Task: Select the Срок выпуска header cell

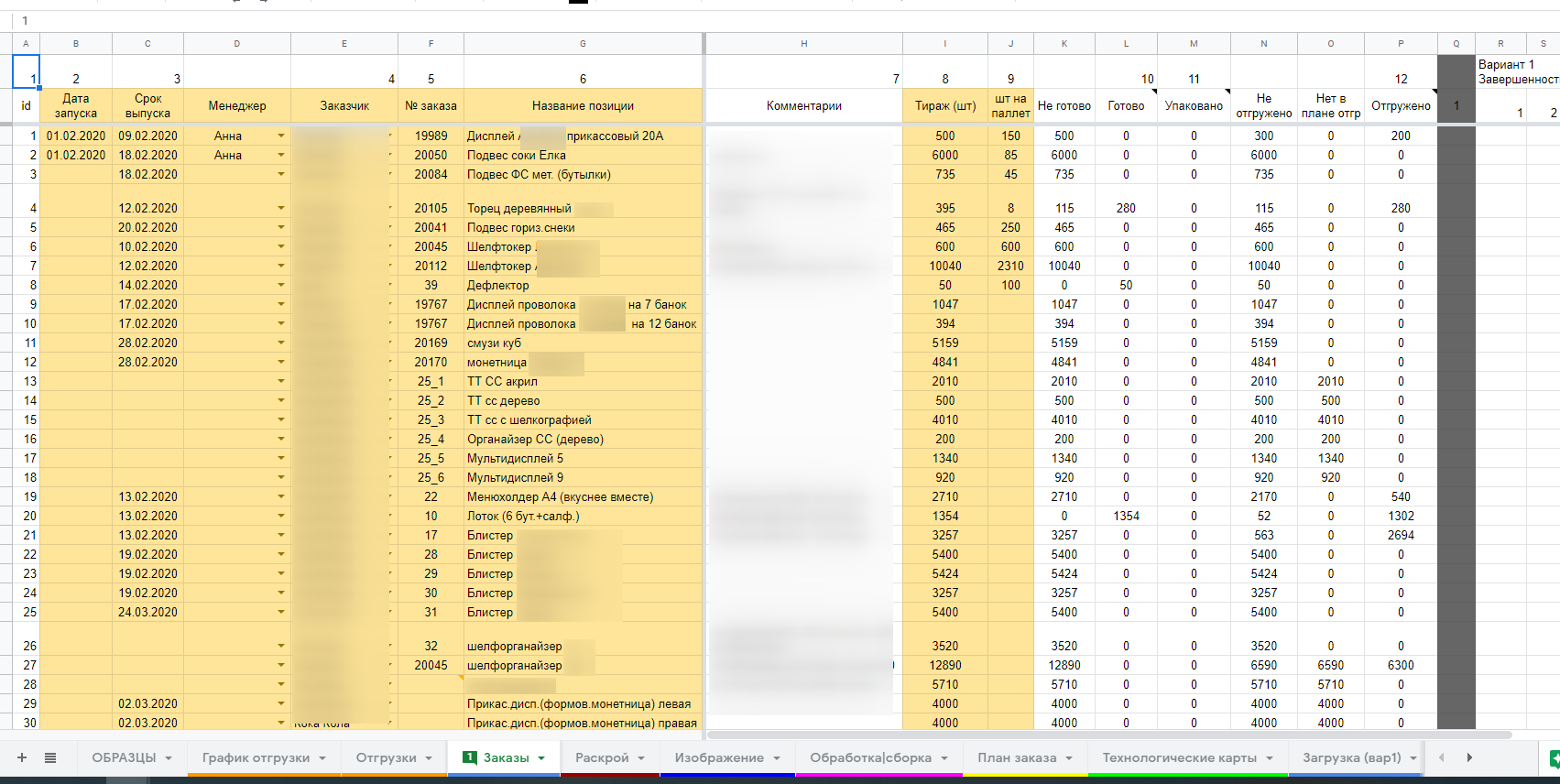Action: [147, 105]
